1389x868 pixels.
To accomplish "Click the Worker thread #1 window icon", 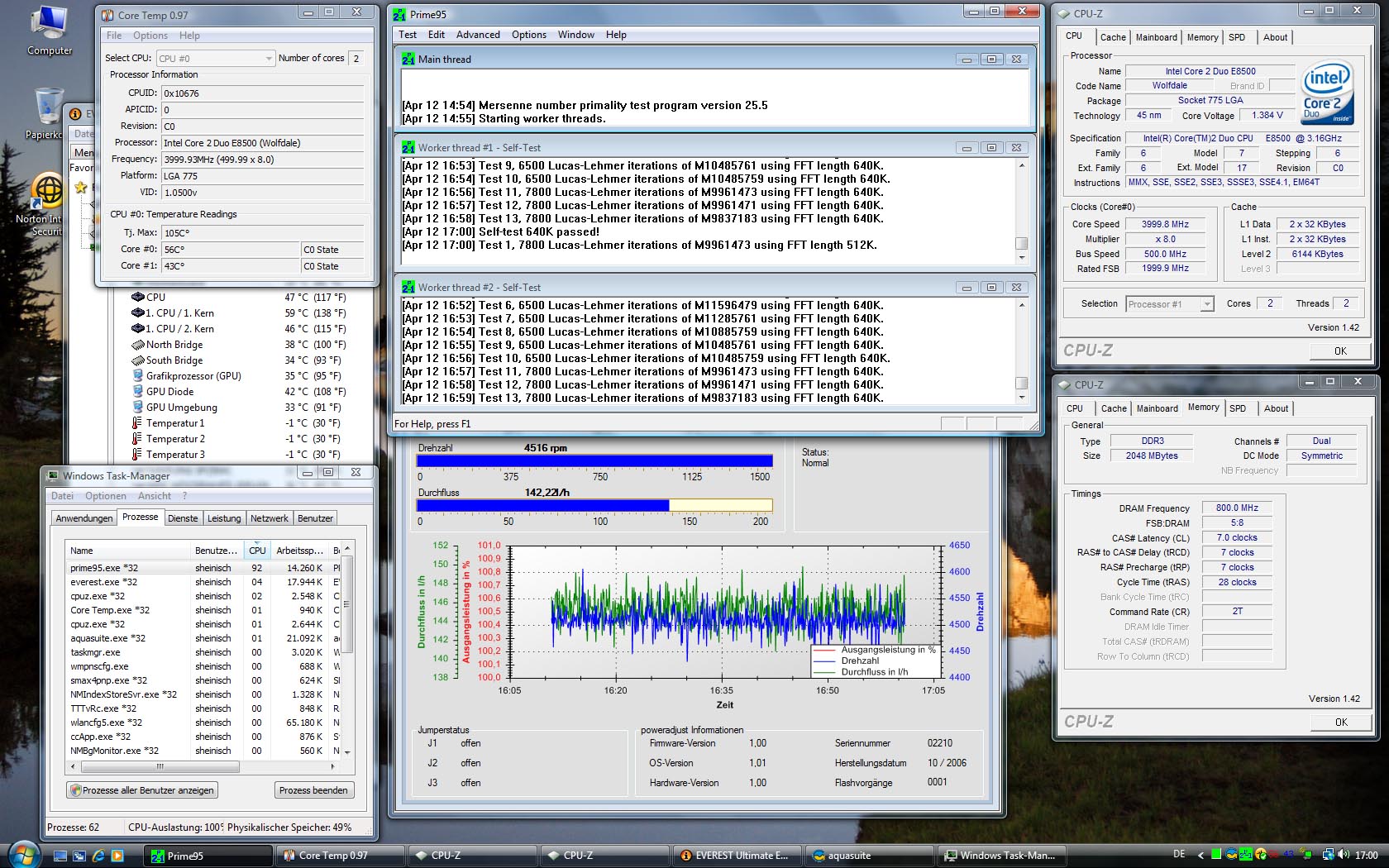I will [x=408, y=147].
